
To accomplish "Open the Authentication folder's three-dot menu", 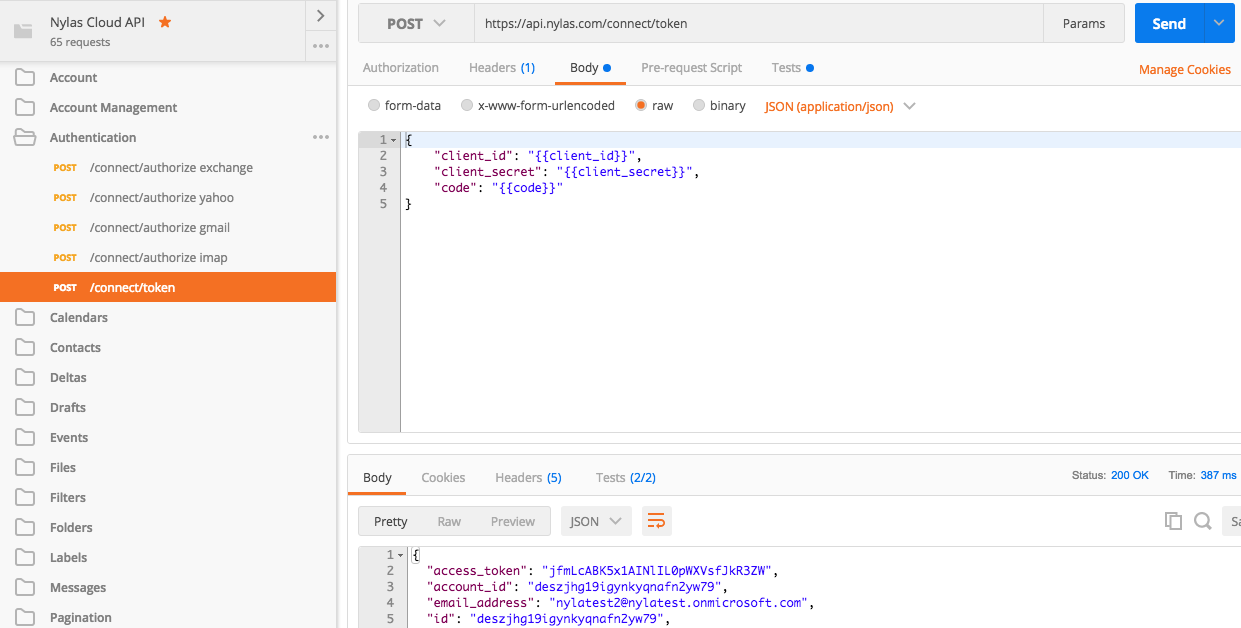I will pos(321,137).
